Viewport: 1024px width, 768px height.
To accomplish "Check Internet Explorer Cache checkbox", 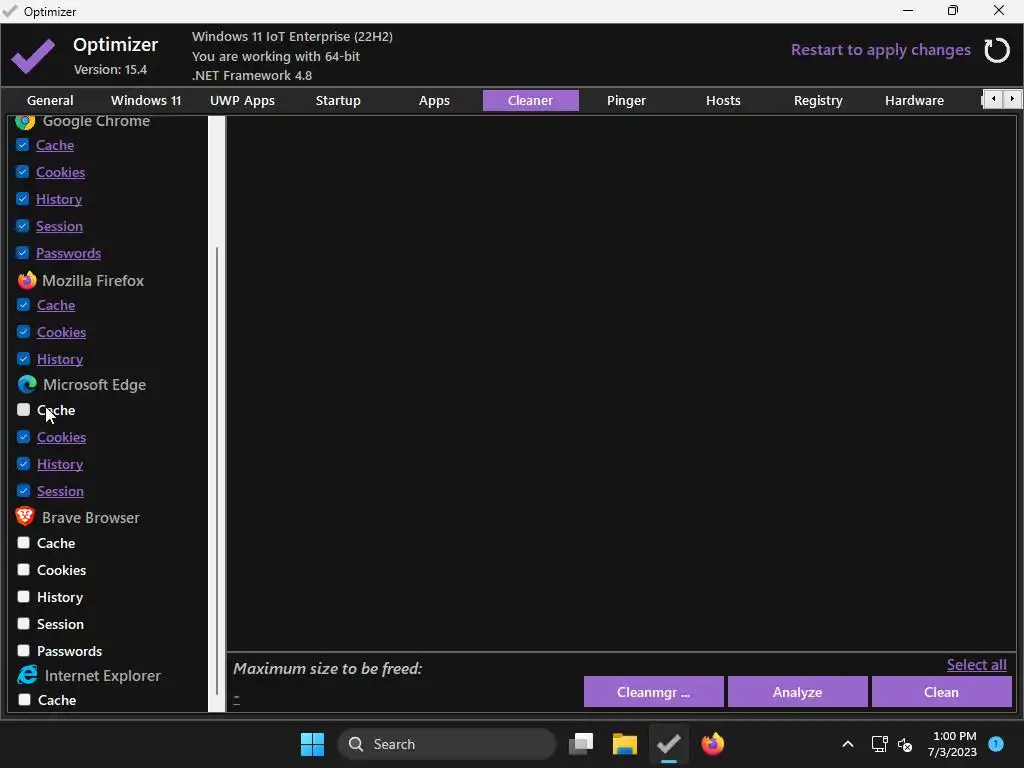I will [x=25, y=700].
